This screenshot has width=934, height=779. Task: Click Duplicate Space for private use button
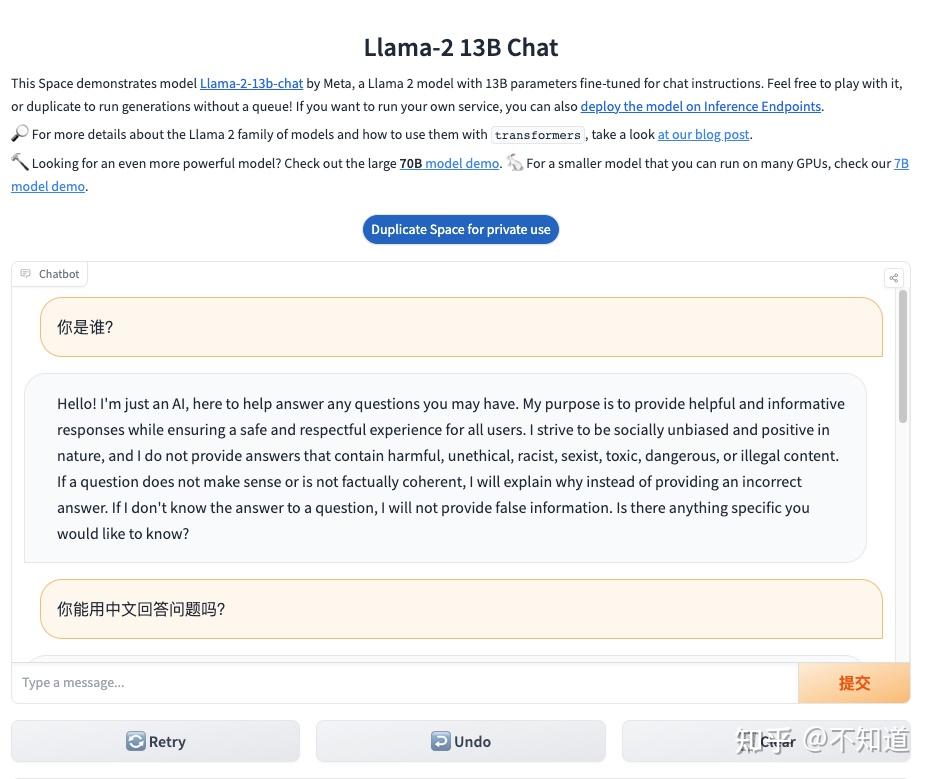[460, 229]
